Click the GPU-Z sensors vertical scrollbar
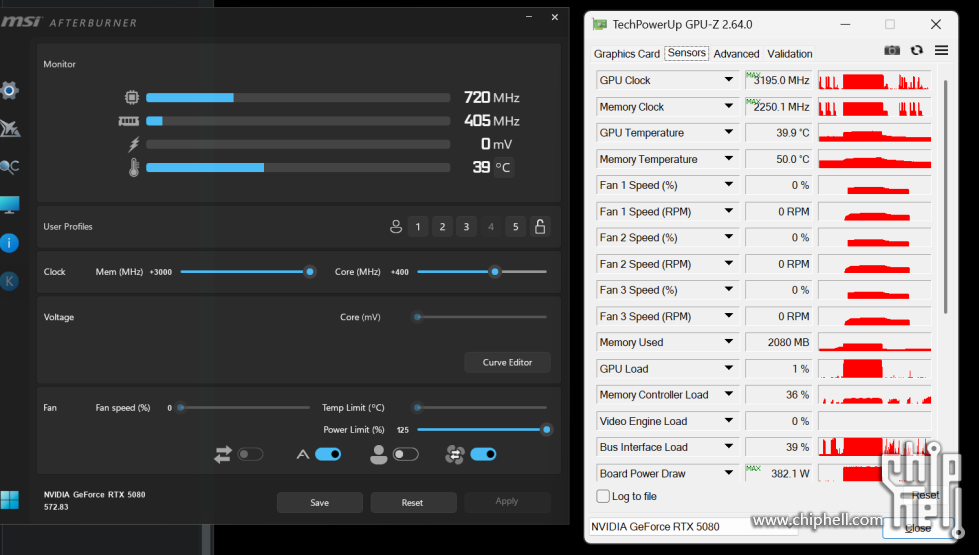979x555 pixels. pos(945,197)
